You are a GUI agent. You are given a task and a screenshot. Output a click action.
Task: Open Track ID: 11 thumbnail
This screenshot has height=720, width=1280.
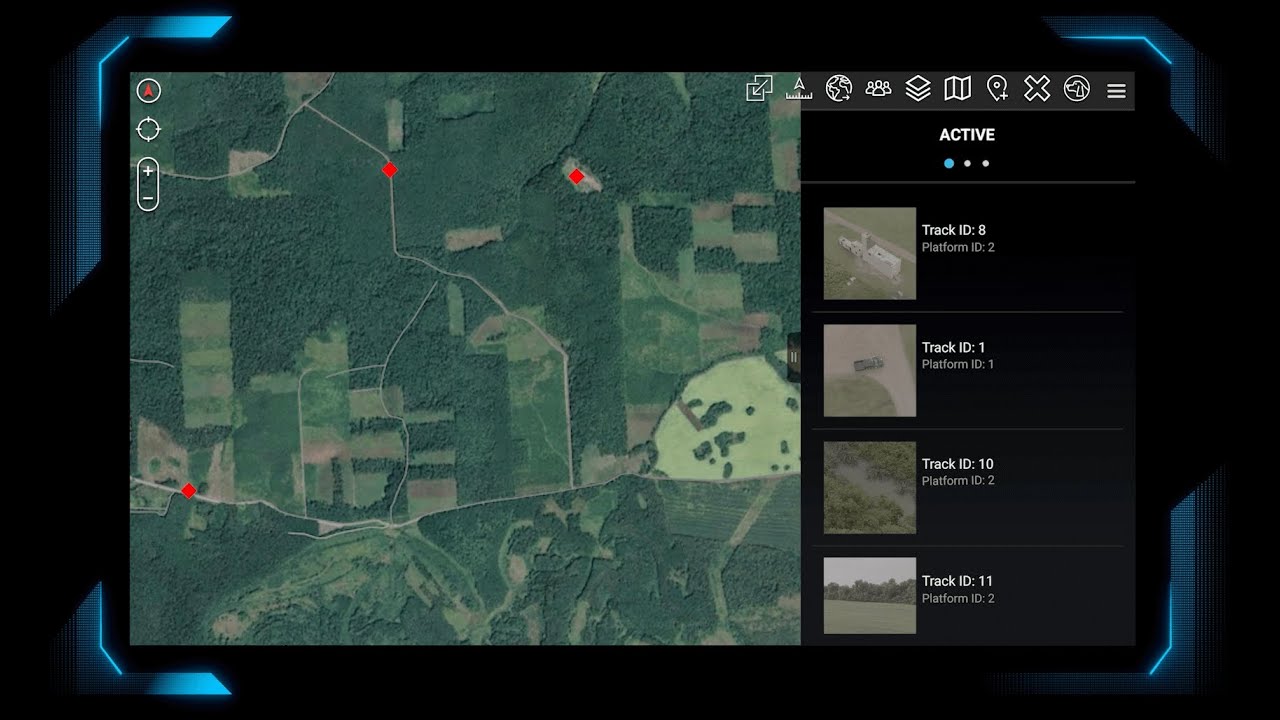[870, 596]
